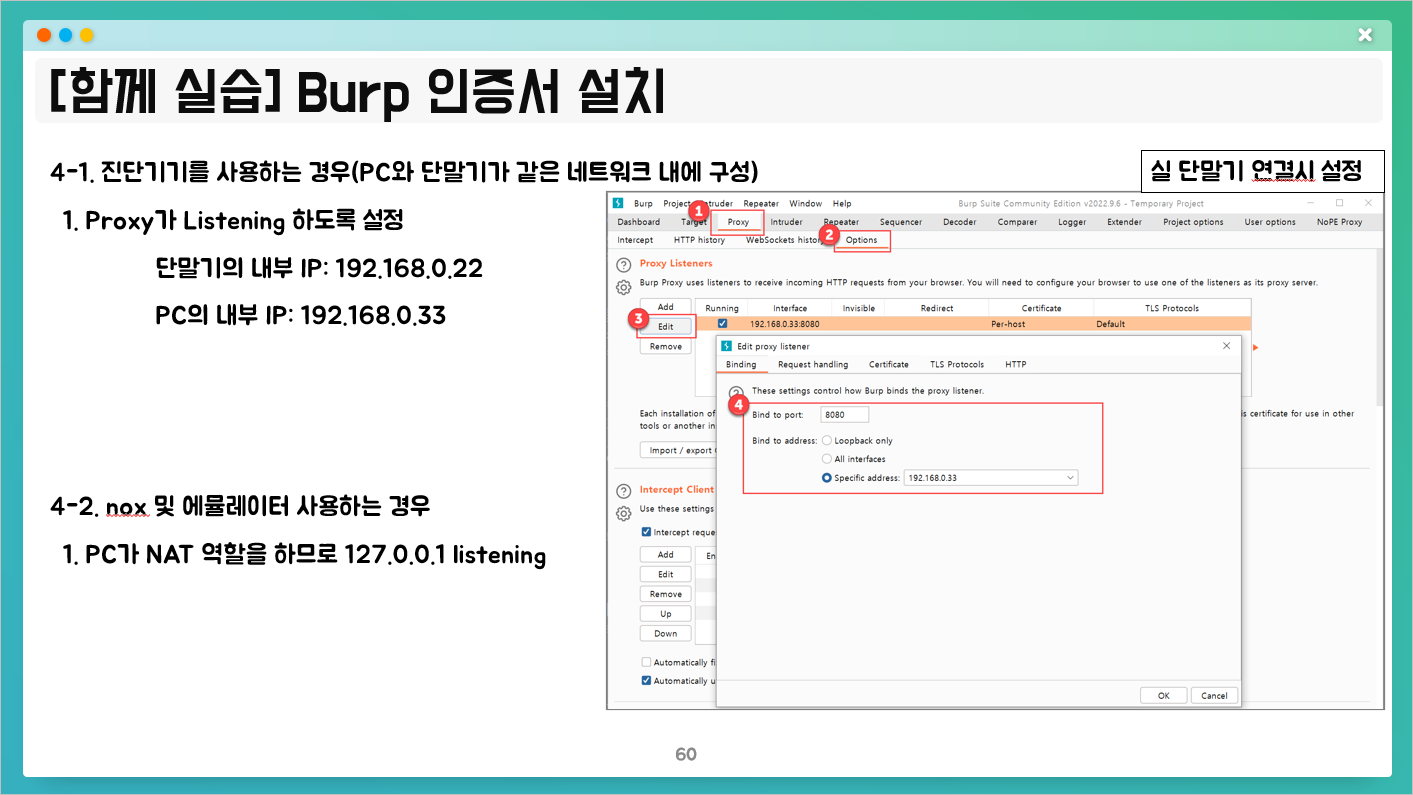Click the Proxy Listeners help question-mark icon

(x=622, y=265)
